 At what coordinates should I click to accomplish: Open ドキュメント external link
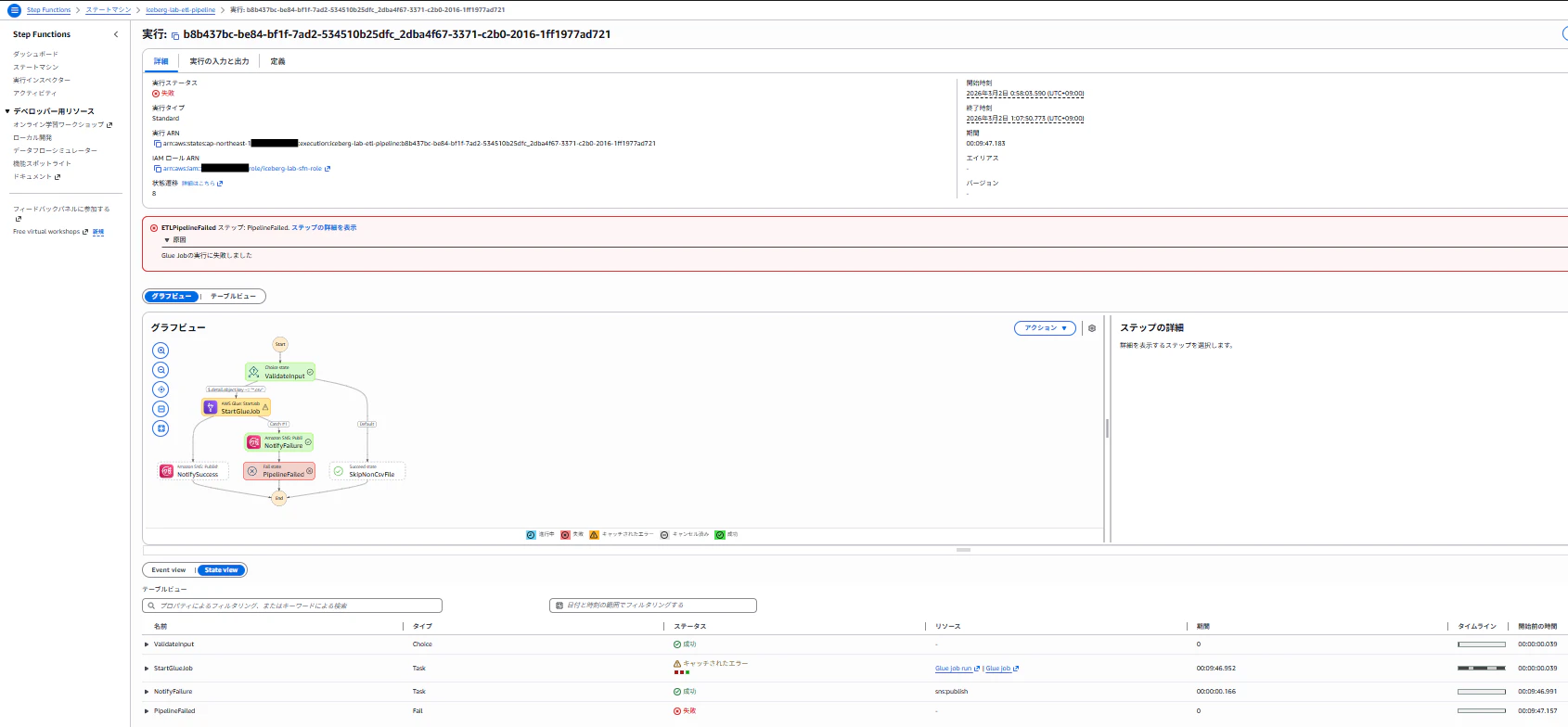[x=36, y=176]
